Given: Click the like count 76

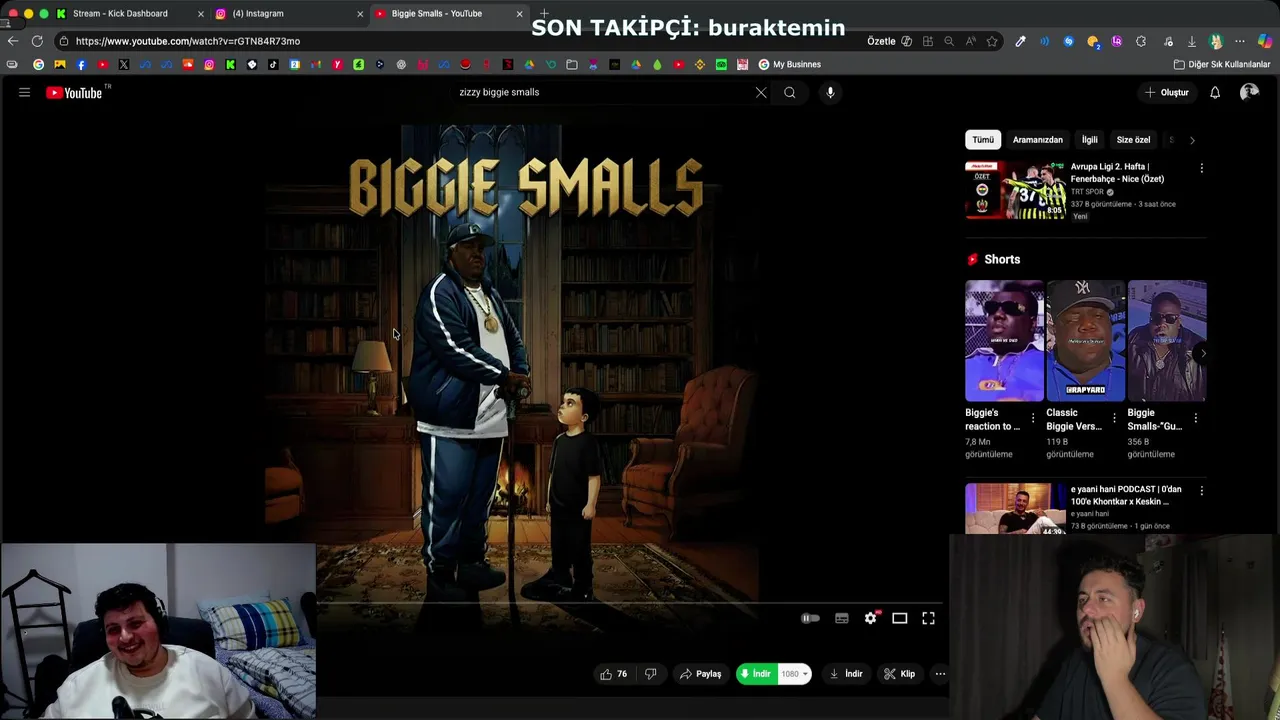Looking at the screenshot, I should pyautogui.click(x=621, y=674).
